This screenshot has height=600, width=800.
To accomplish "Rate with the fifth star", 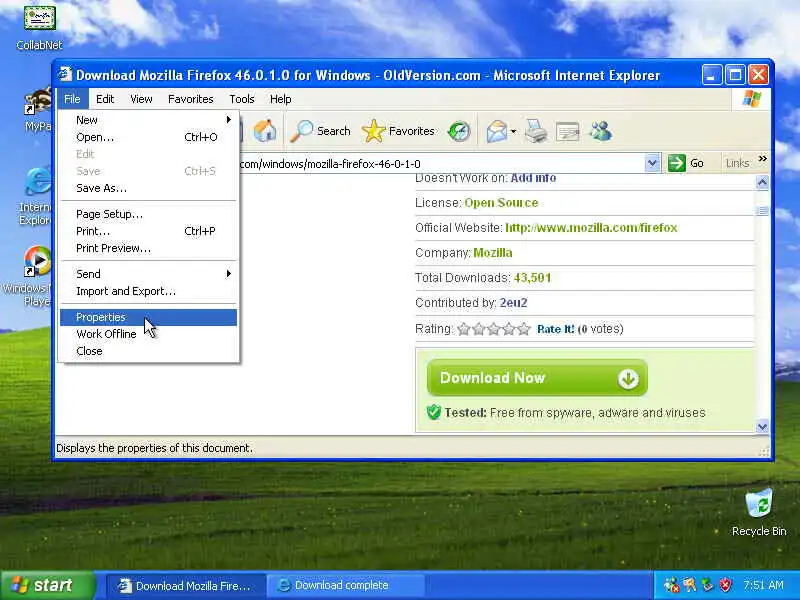I will click(524, 329).
